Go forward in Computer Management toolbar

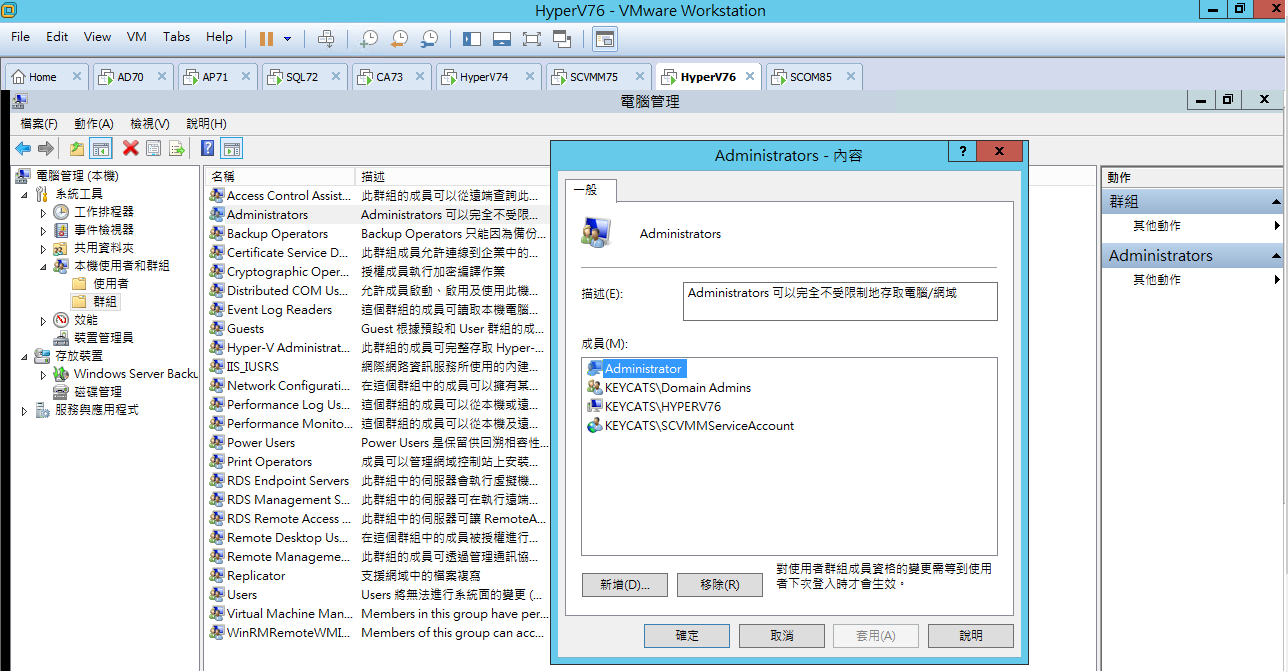[x=45, y=149]
